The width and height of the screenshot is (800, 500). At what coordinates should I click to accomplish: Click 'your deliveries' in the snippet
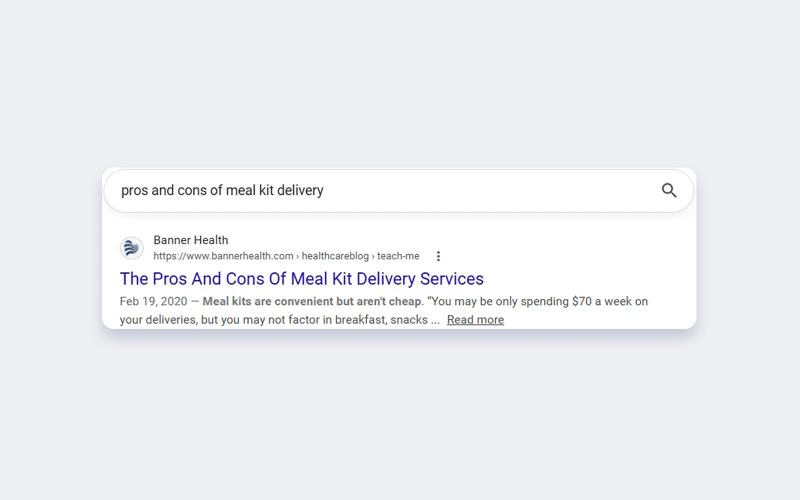[x=158, y=320]
